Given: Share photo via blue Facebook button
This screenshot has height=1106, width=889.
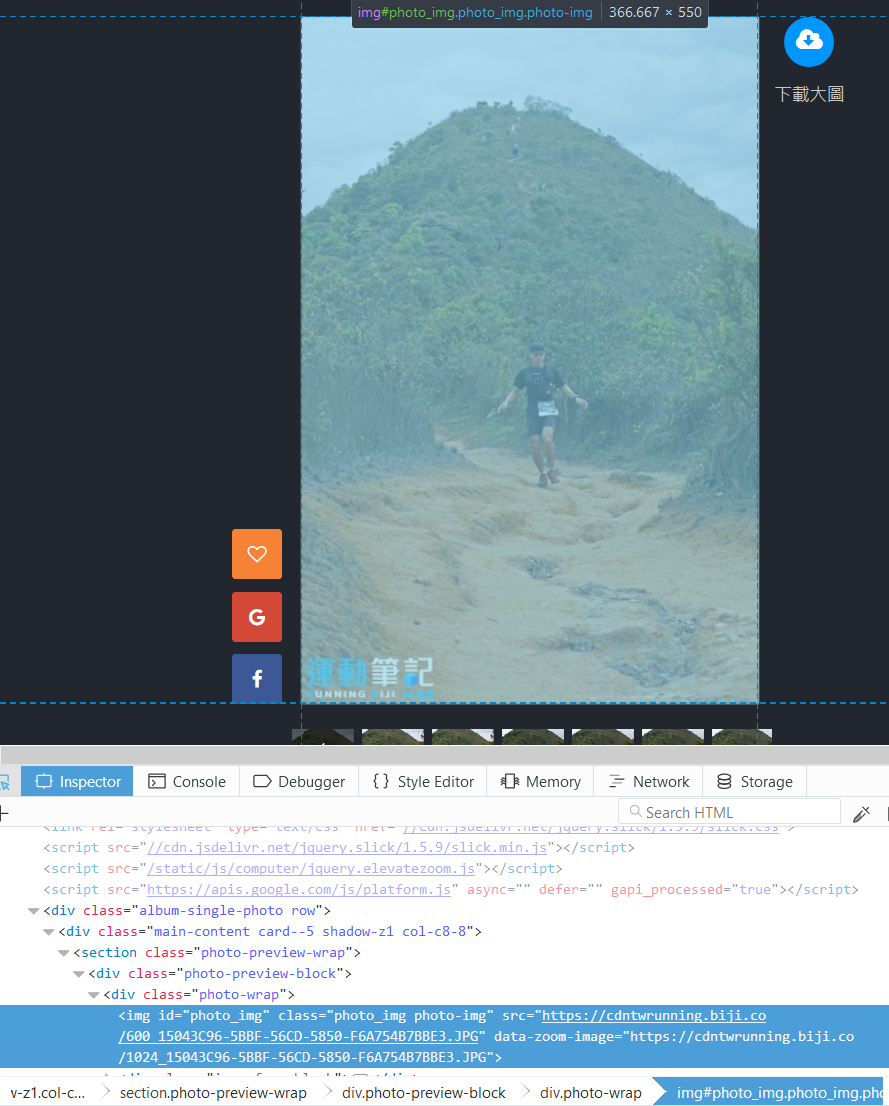Looking at the screenshot, I should tap(257, 679).
